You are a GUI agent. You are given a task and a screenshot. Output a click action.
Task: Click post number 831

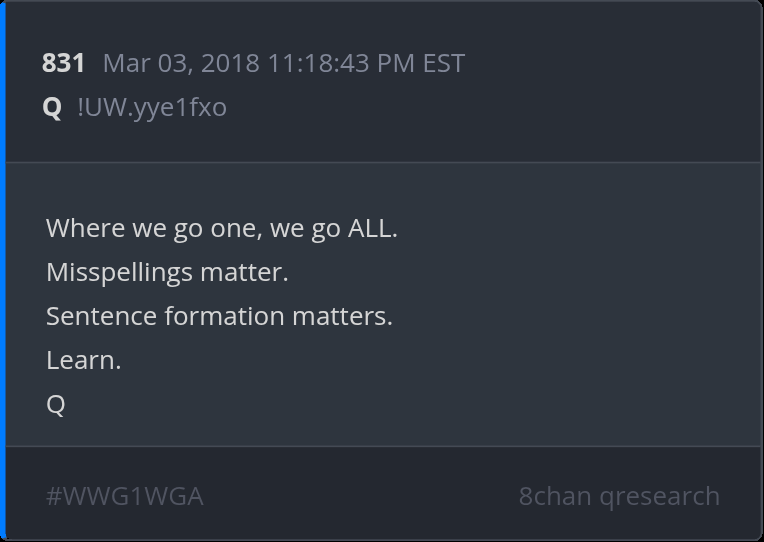tap(63, 64)
